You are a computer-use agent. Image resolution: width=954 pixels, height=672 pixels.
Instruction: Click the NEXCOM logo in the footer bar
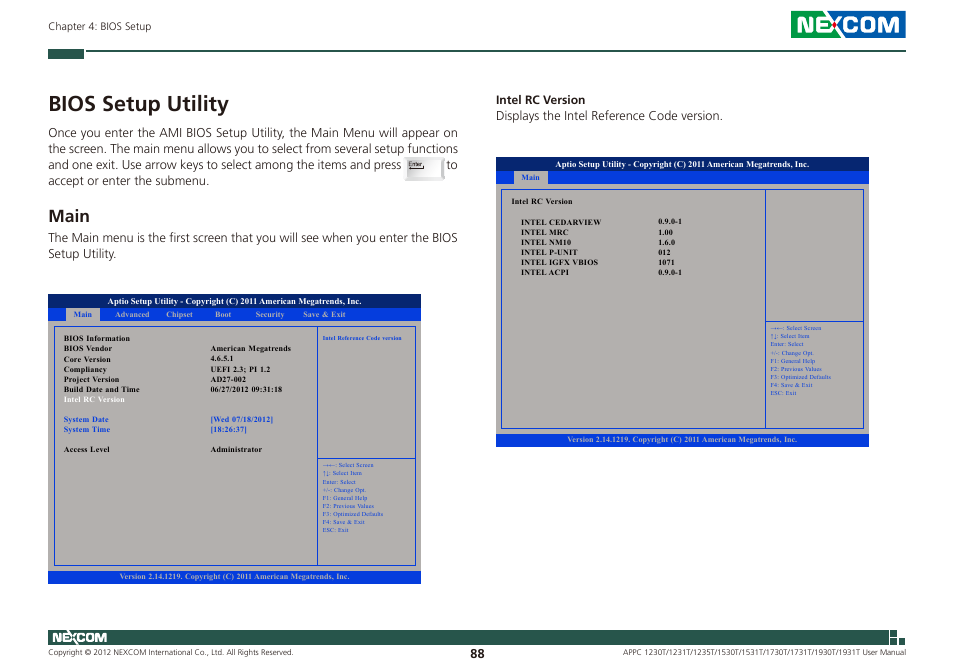(x=79, y=637)
